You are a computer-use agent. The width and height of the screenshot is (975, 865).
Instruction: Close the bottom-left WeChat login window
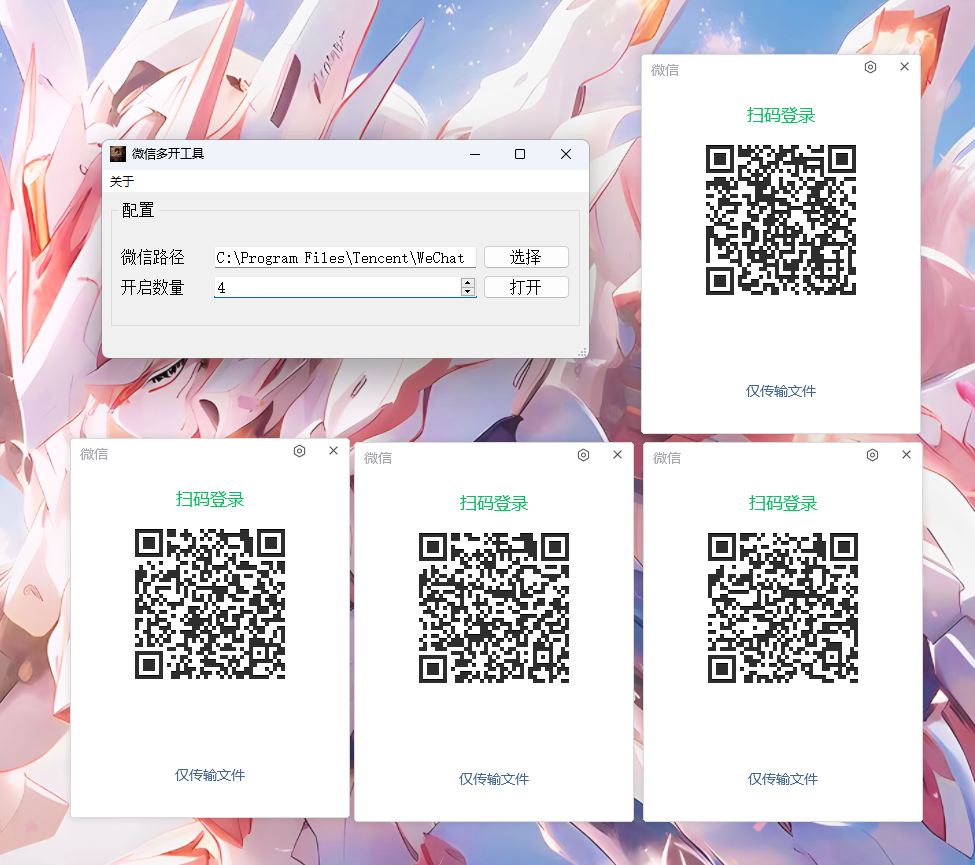(333, 451)
